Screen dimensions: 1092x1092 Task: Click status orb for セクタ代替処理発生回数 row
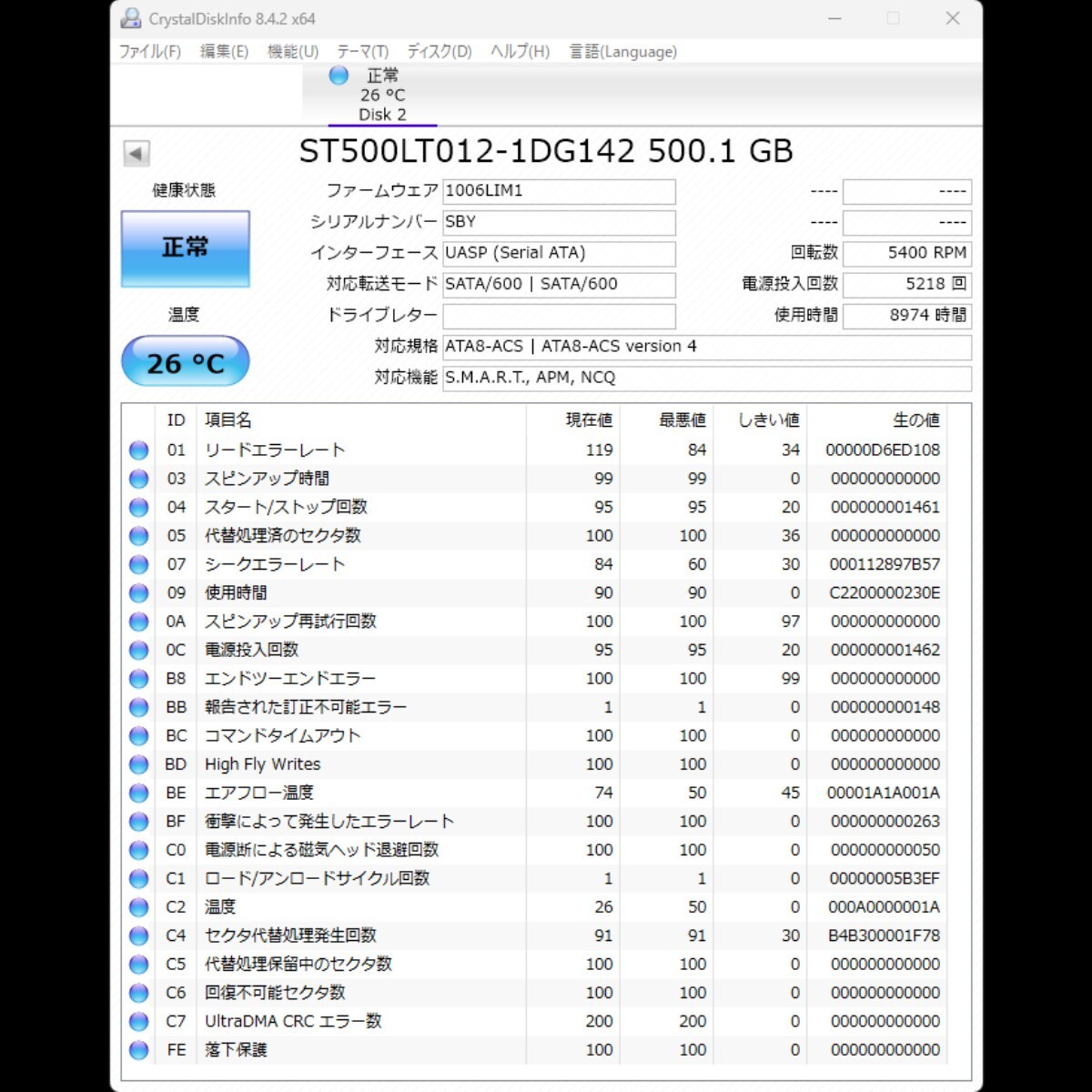[x=138, y=935]
